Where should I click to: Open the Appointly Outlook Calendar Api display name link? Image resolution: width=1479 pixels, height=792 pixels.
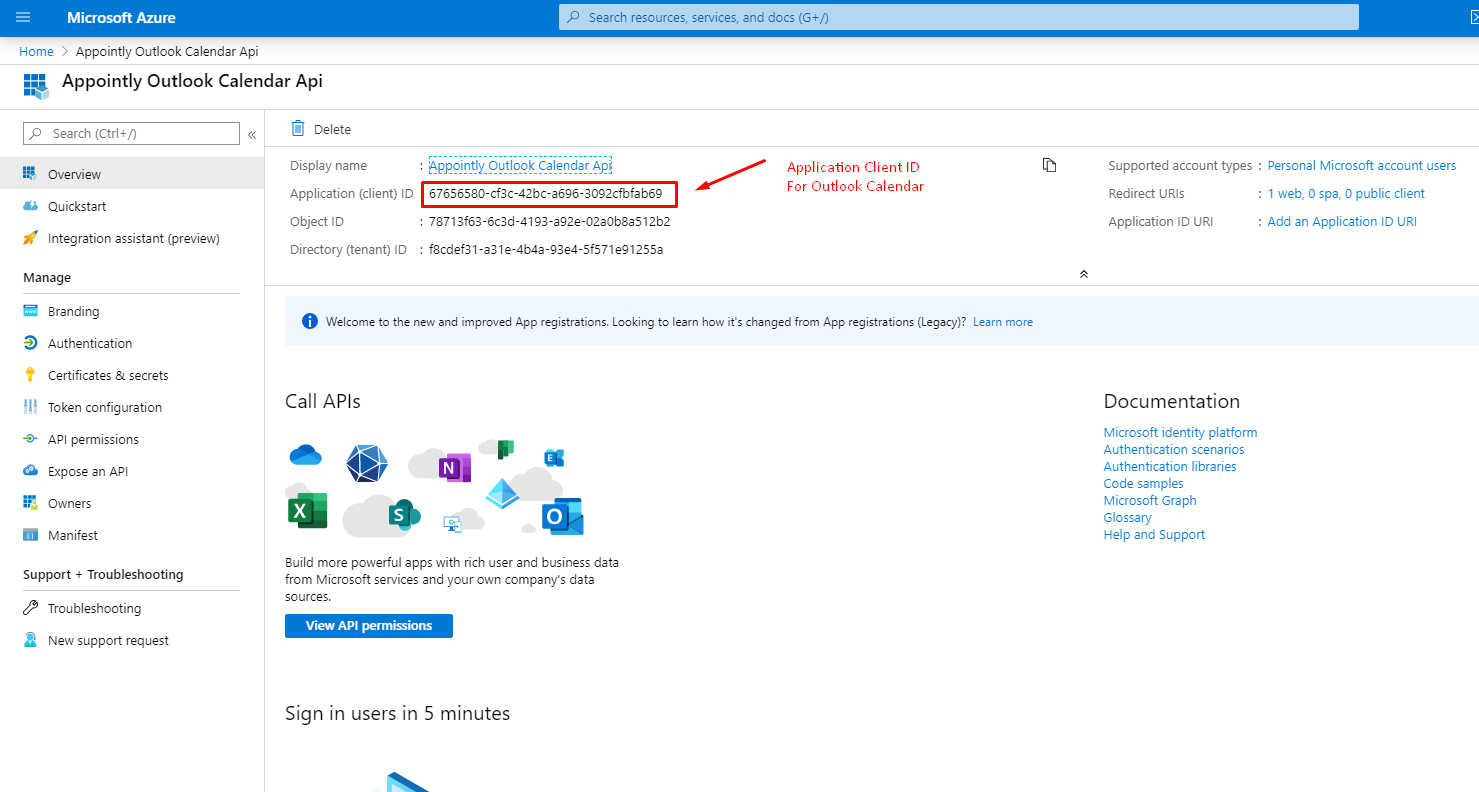coord(520,166)
